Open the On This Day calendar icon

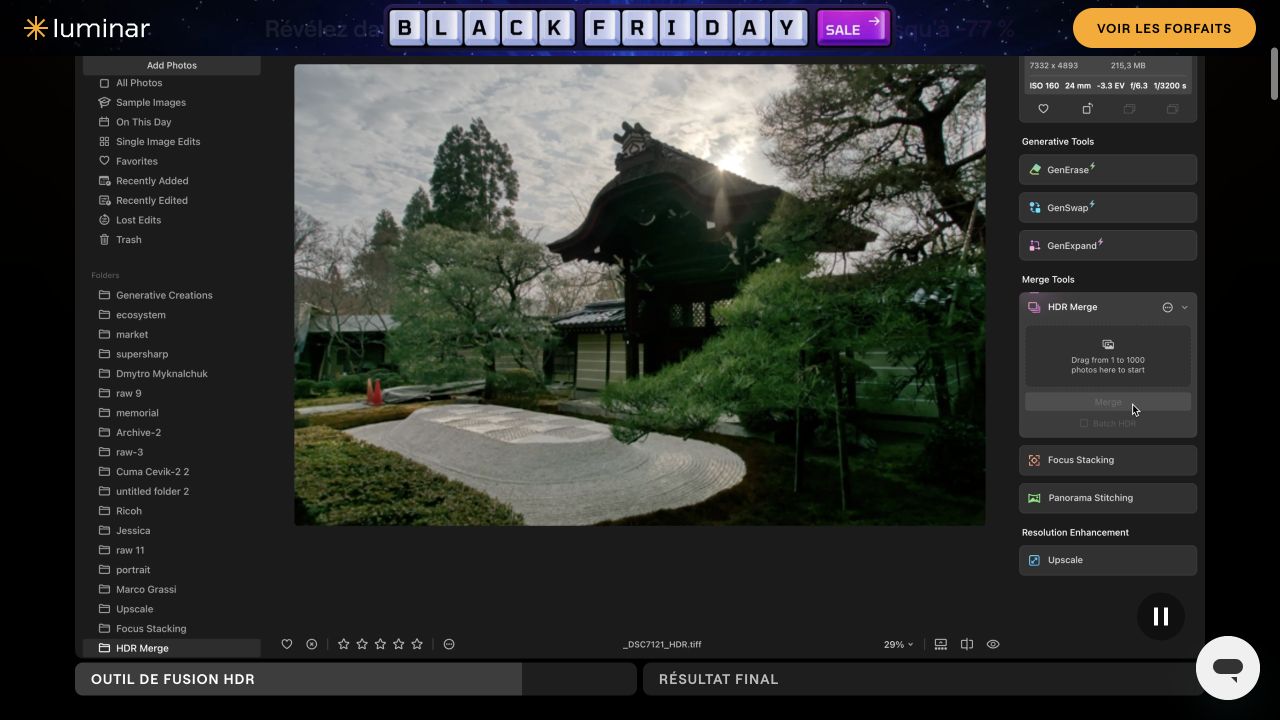(104, 122)
